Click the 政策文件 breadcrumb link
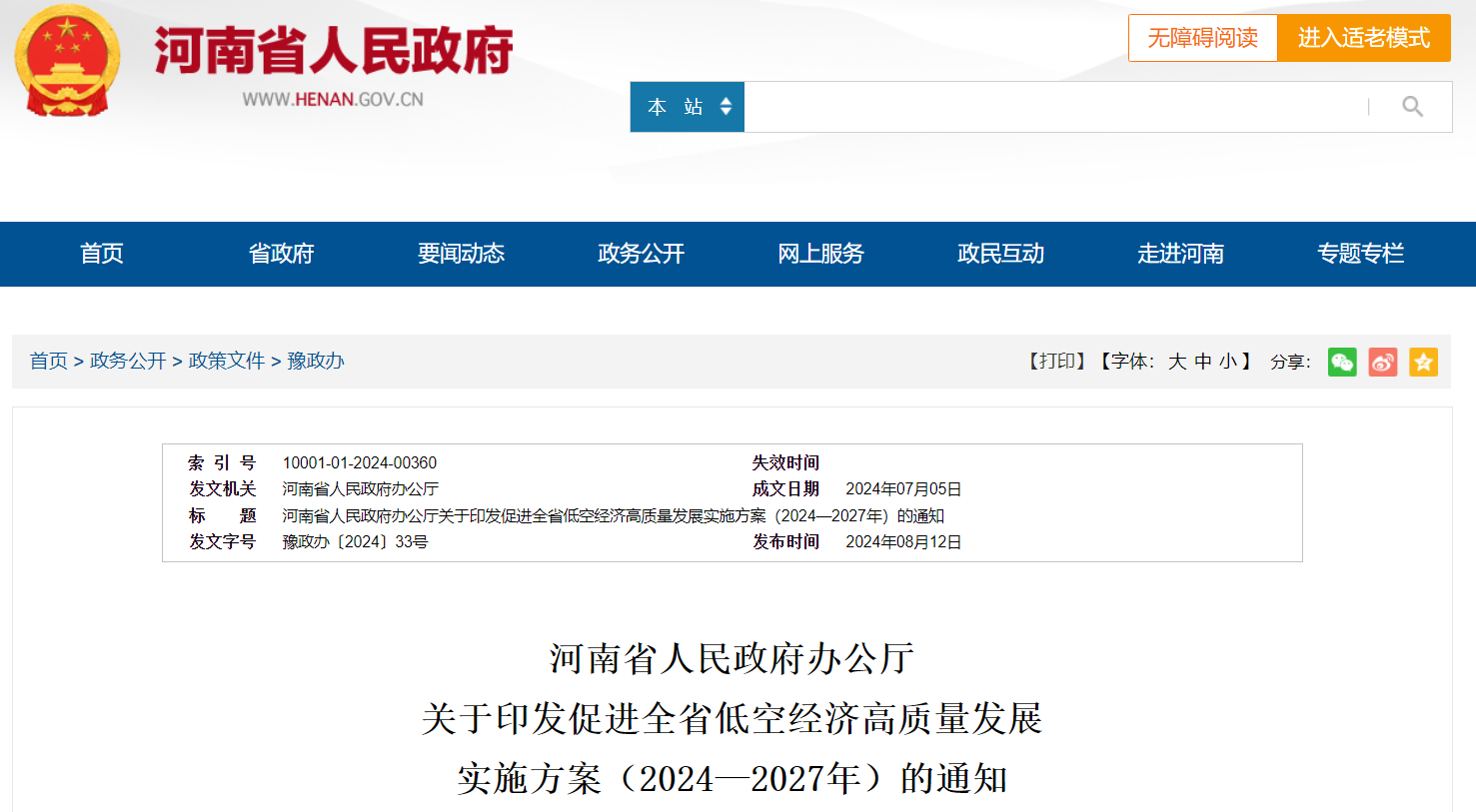 click(227, 361)
